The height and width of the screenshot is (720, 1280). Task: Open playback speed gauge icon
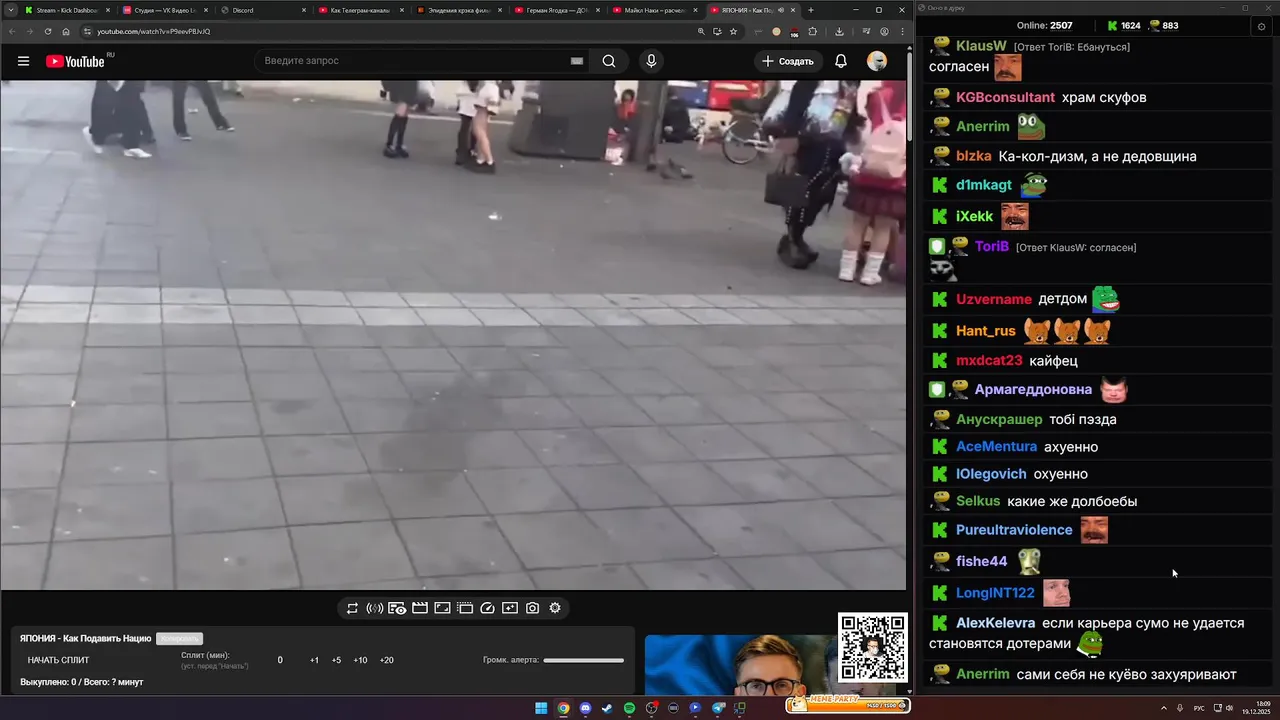pyautogui.click(x=487, y=608)
